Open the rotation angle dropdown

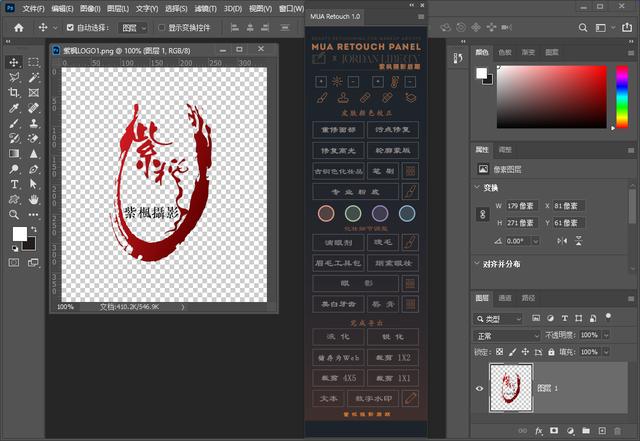point(536,241)
